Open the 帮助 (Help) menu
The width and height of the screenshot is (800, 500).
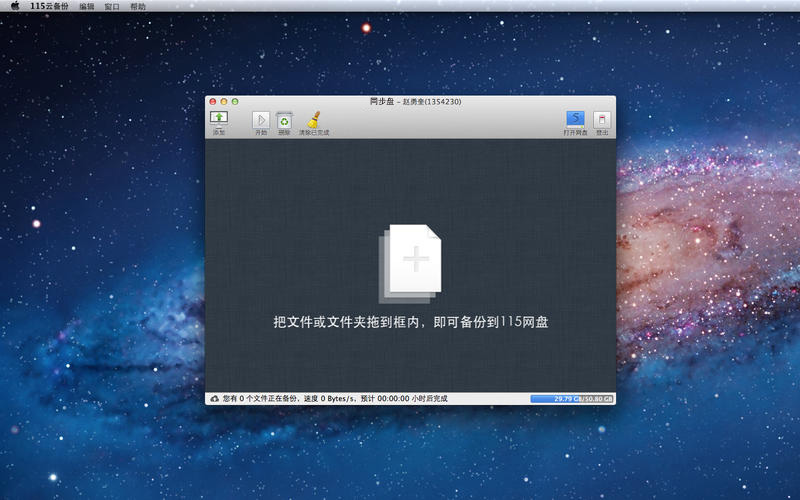[137, 6]
